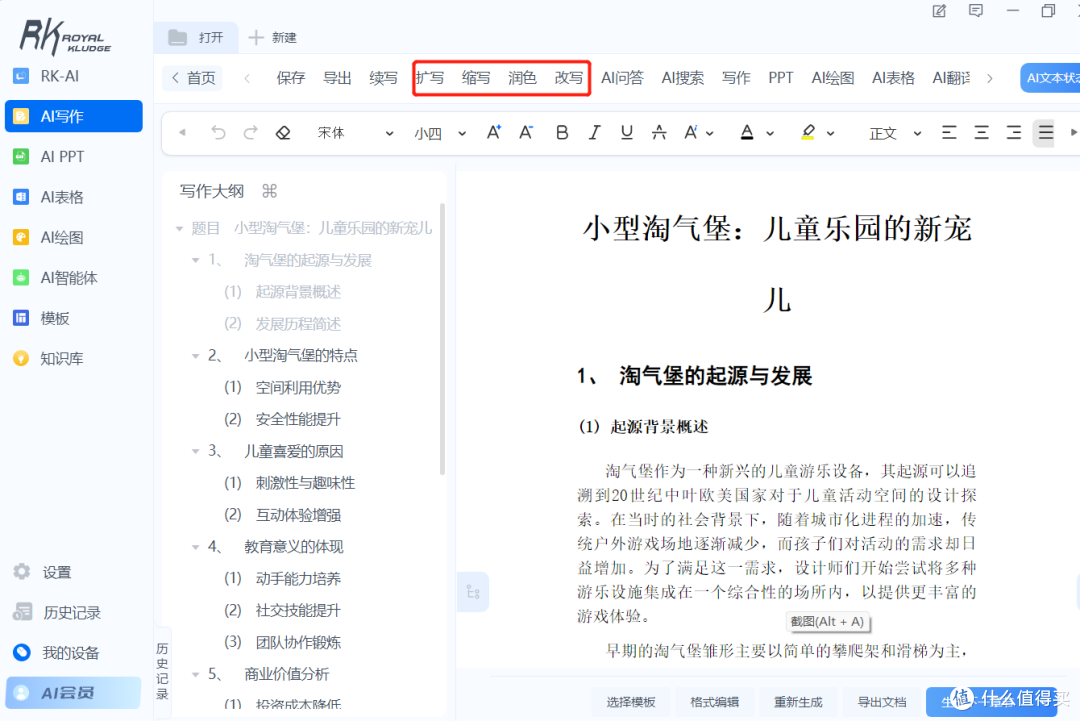
Task: Apply the font color A button
Action: pyautogui.click(x=747, y=132)
